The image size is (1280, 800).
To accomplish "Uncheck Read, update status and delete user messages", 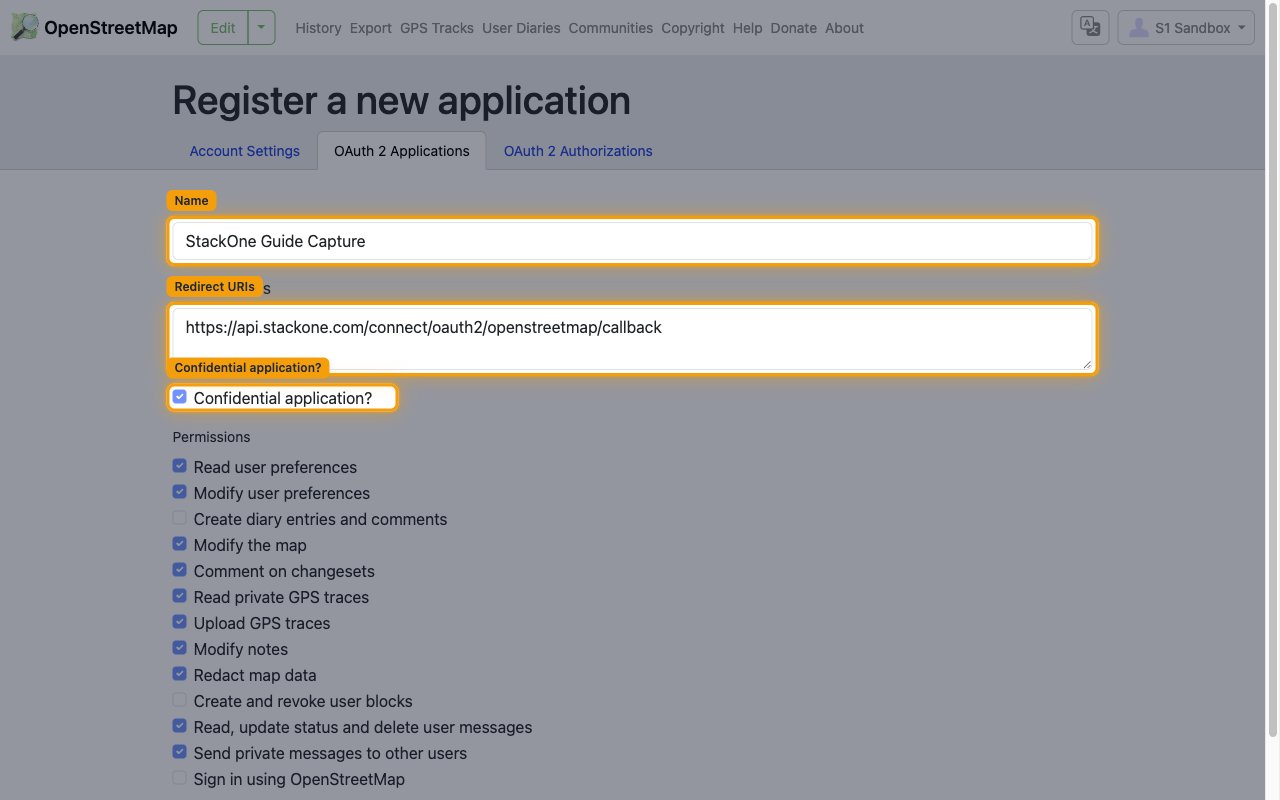I will pyautogui.click(x=179, y=726).
